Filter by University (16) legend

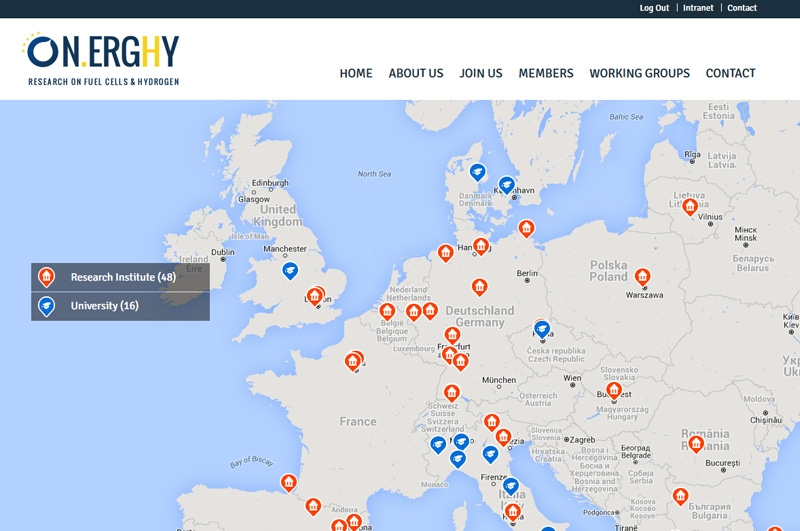120,306
